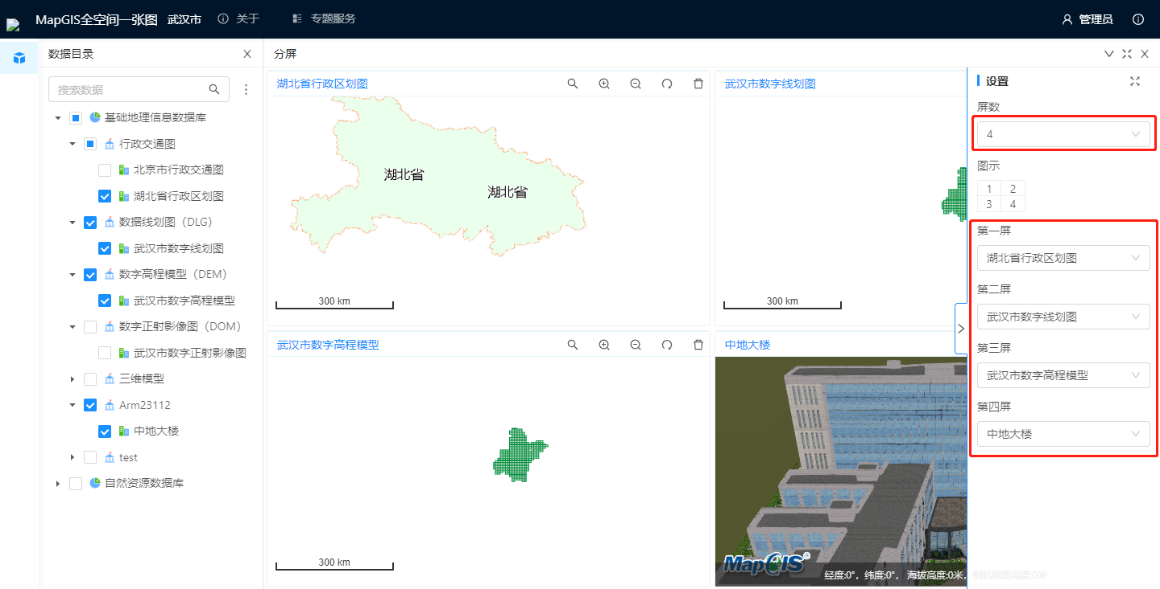Reset the 湖北省行政区划图 map view

point(667,84)
